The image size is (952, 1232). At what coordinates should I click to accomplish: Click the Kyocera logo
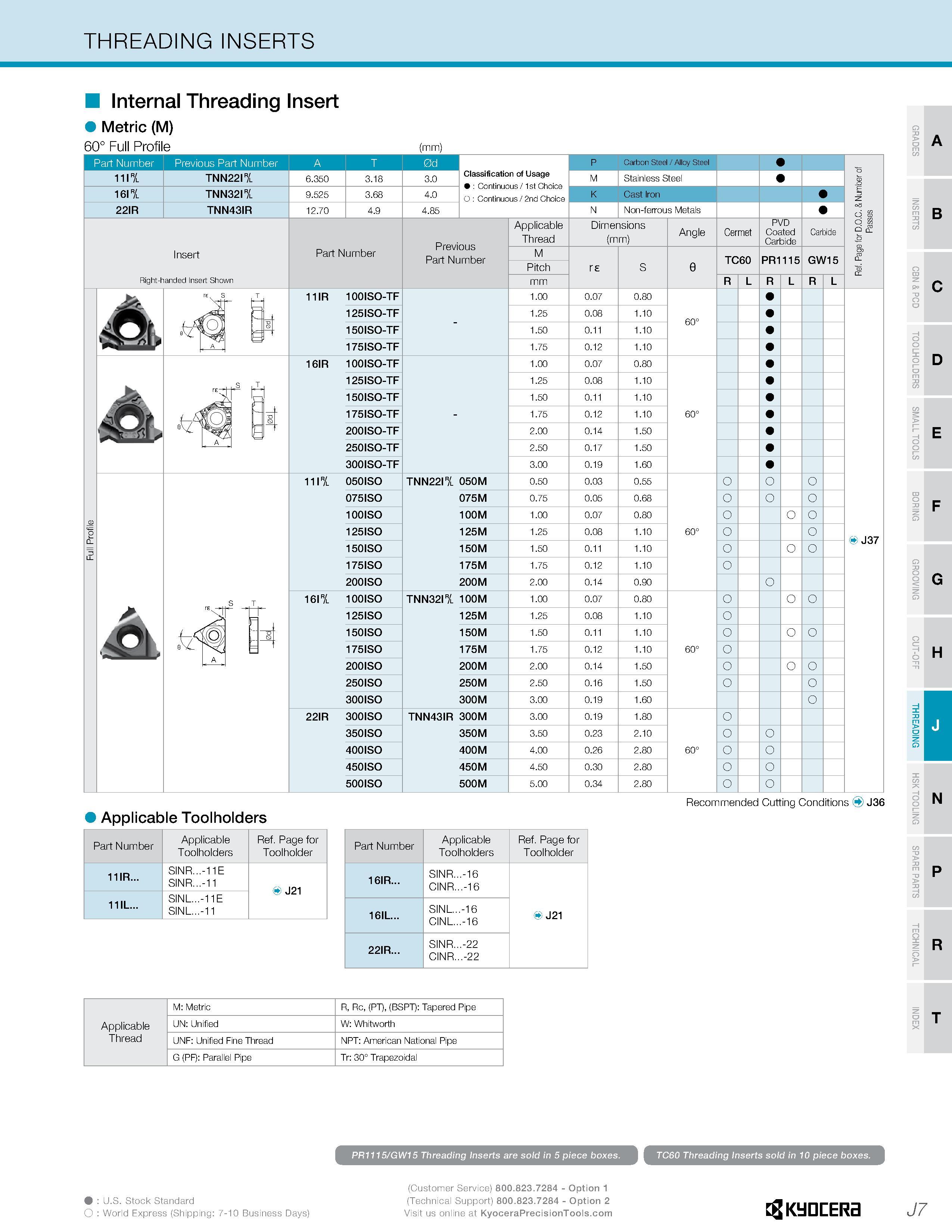click(x=813, y=1210)
